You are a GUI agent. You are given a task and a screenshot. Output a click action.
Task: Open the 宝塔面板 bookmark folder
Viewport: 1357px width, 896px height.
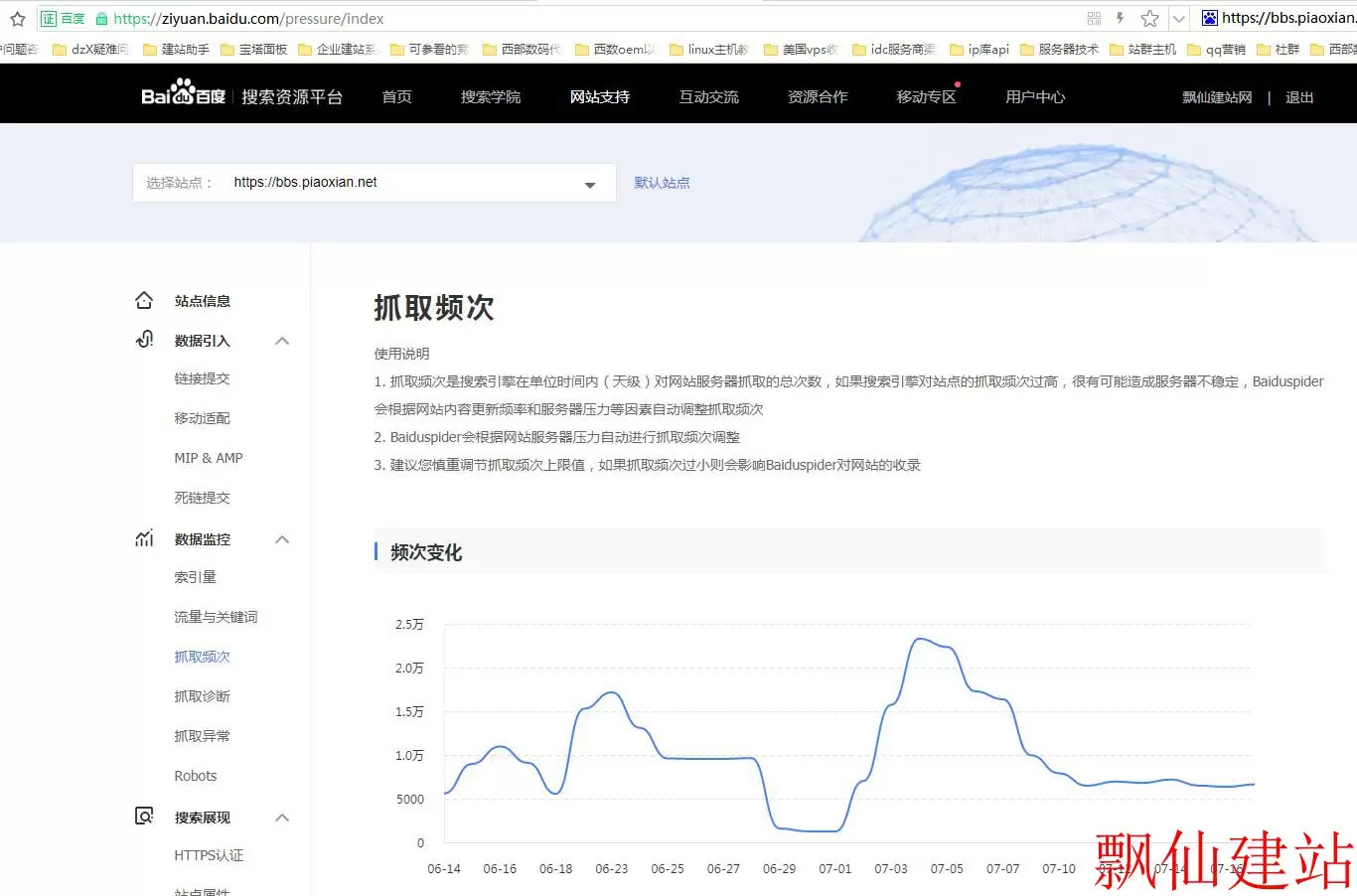(x=253, y=49)
